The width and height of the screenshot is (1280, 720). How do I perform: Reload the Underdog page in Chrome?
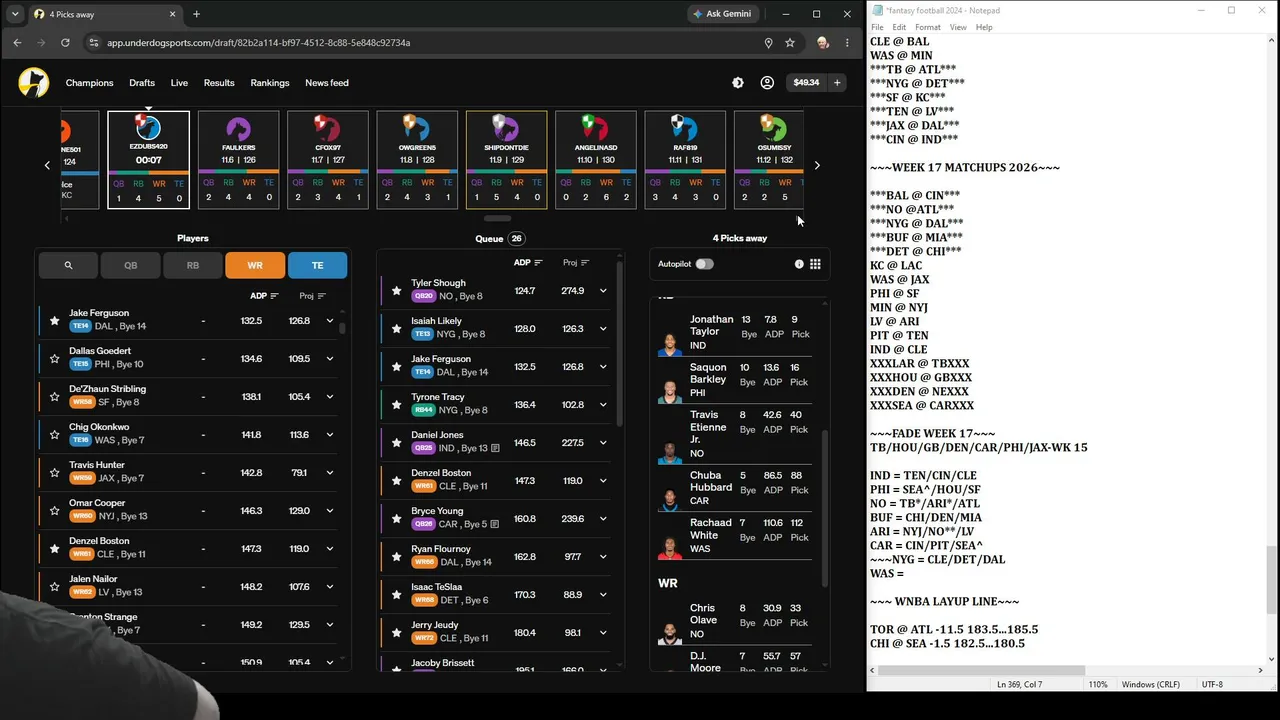[x=65, y=43]
